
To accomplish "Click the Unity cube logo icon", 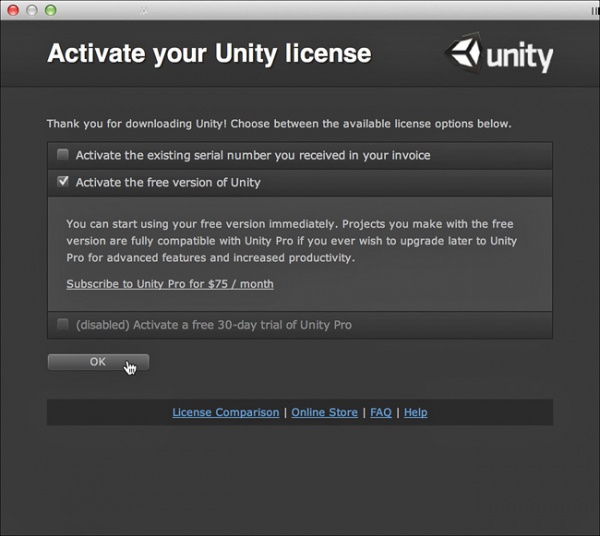I will (x=464, y=55).
